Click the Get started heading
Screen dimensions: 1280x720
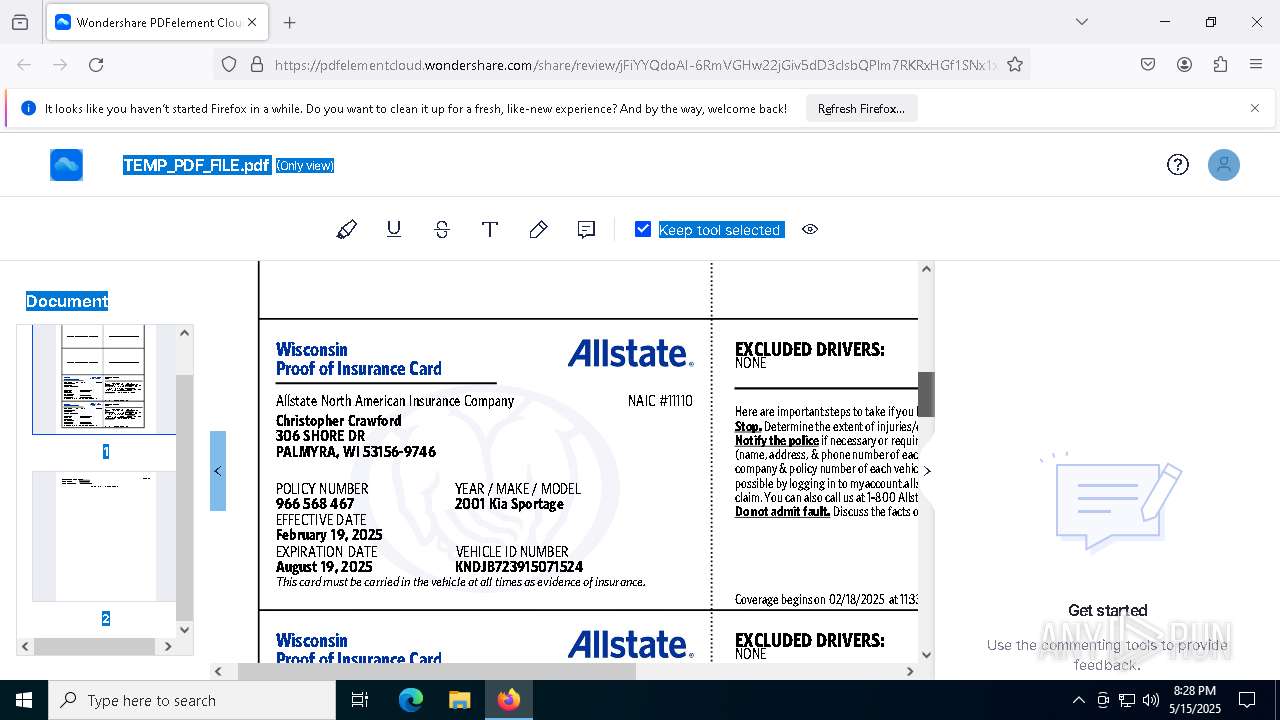click(1107, 610)
